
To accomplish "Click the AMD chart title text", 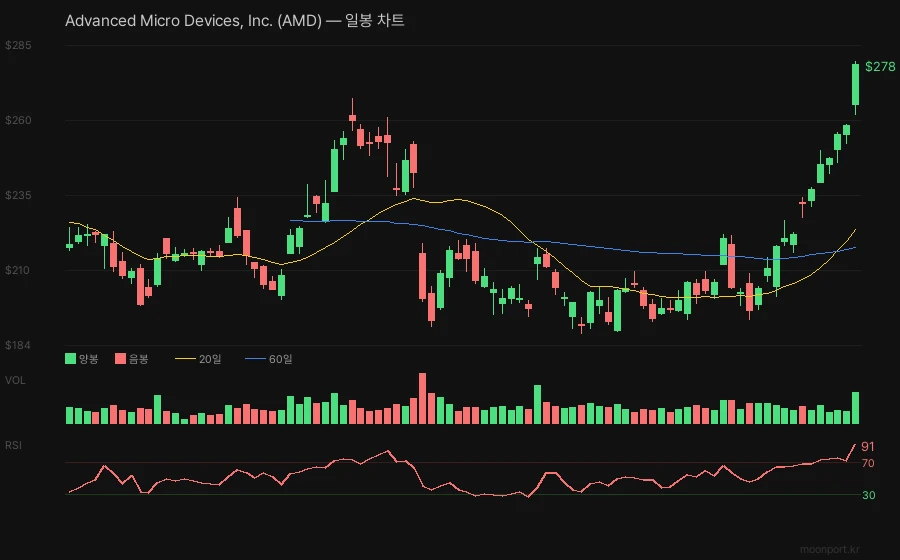I will tap(235, 21).
